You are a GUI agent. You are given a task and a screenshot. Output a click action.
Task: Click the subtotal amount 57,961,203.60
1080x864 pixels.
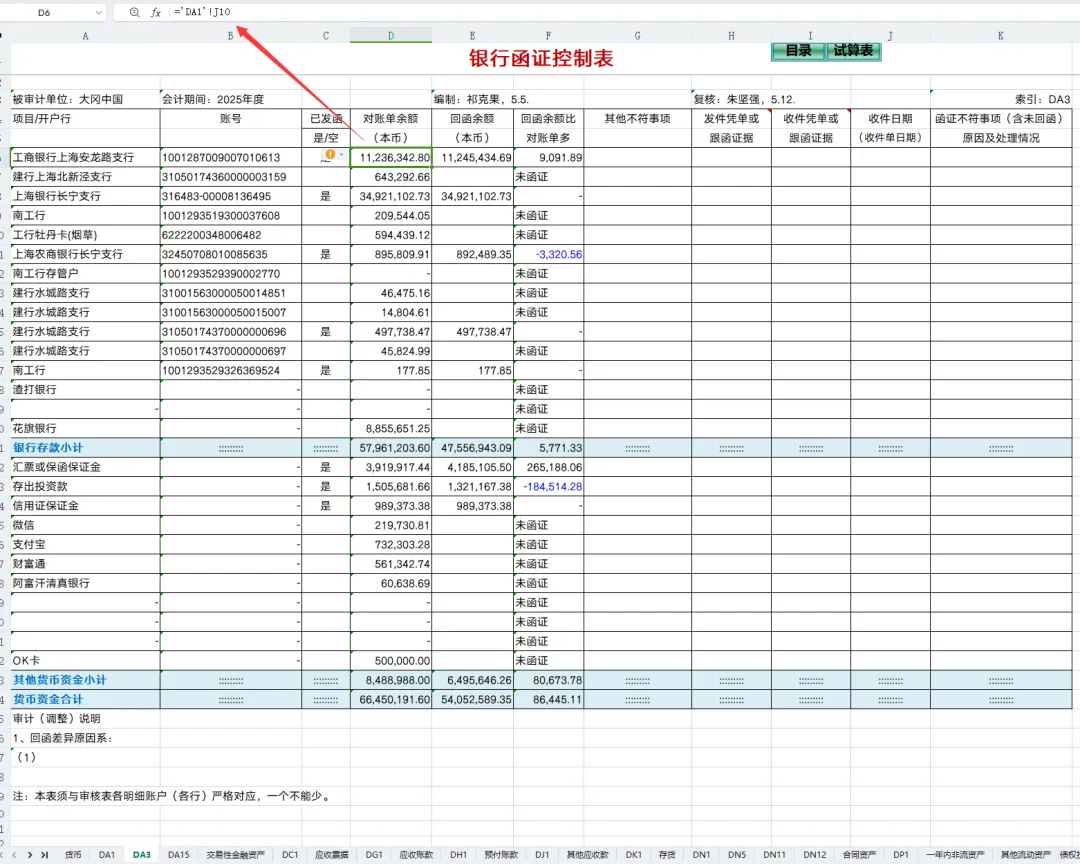[391, 448]
